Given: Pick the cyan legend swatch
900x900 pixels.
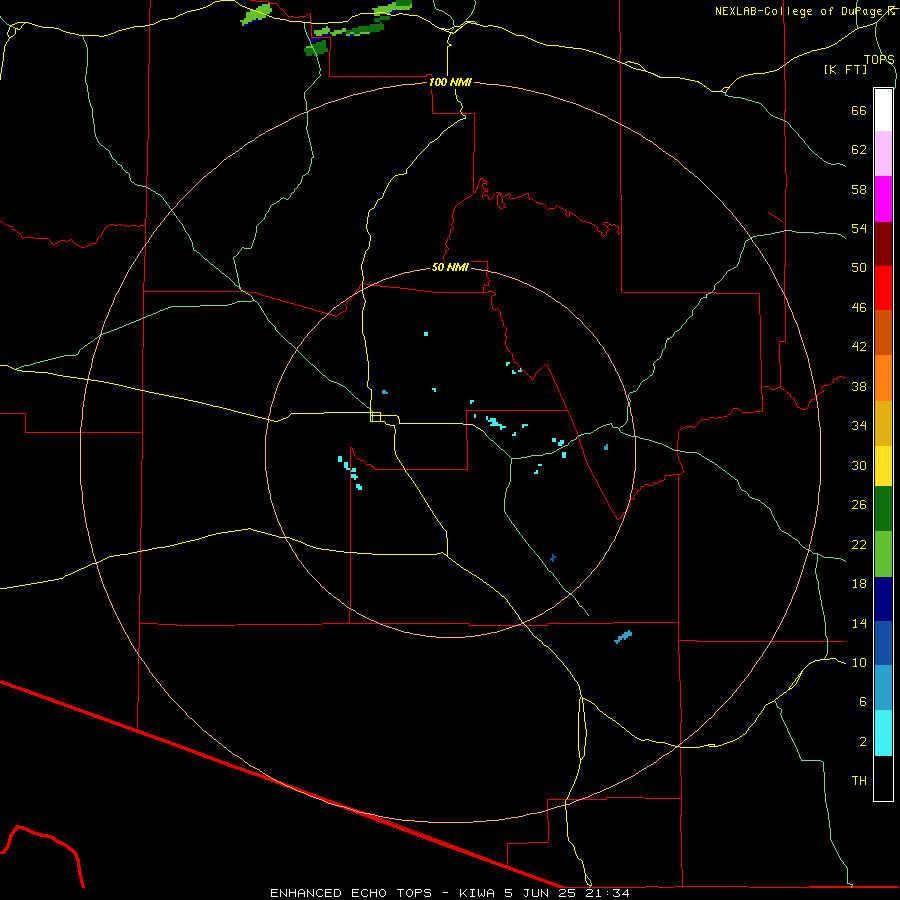Looking at the screenshot, I should (883, 733).
